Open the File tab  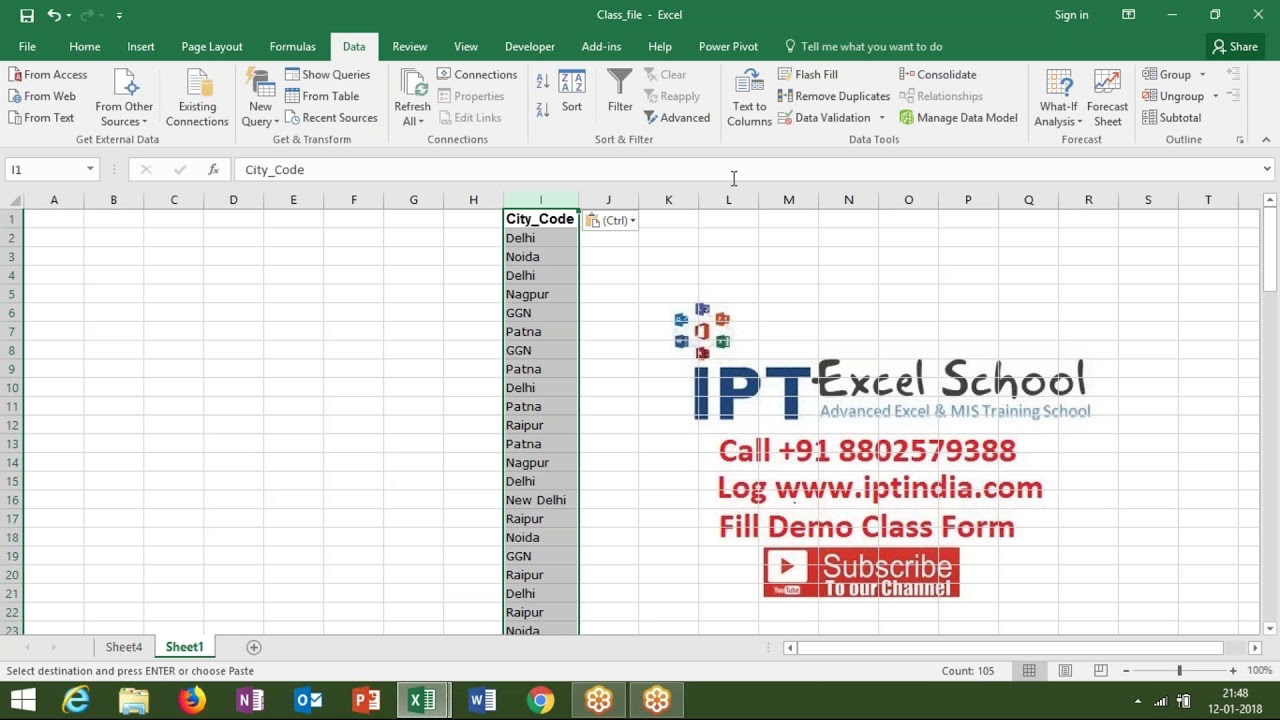point(27,46)
